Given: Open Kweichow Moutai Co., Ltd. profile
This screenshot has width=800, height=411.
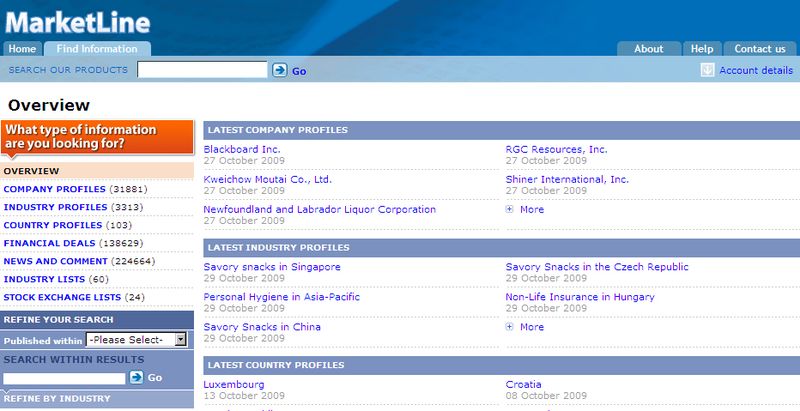Looking at the screenshot, I should [267, 179].
